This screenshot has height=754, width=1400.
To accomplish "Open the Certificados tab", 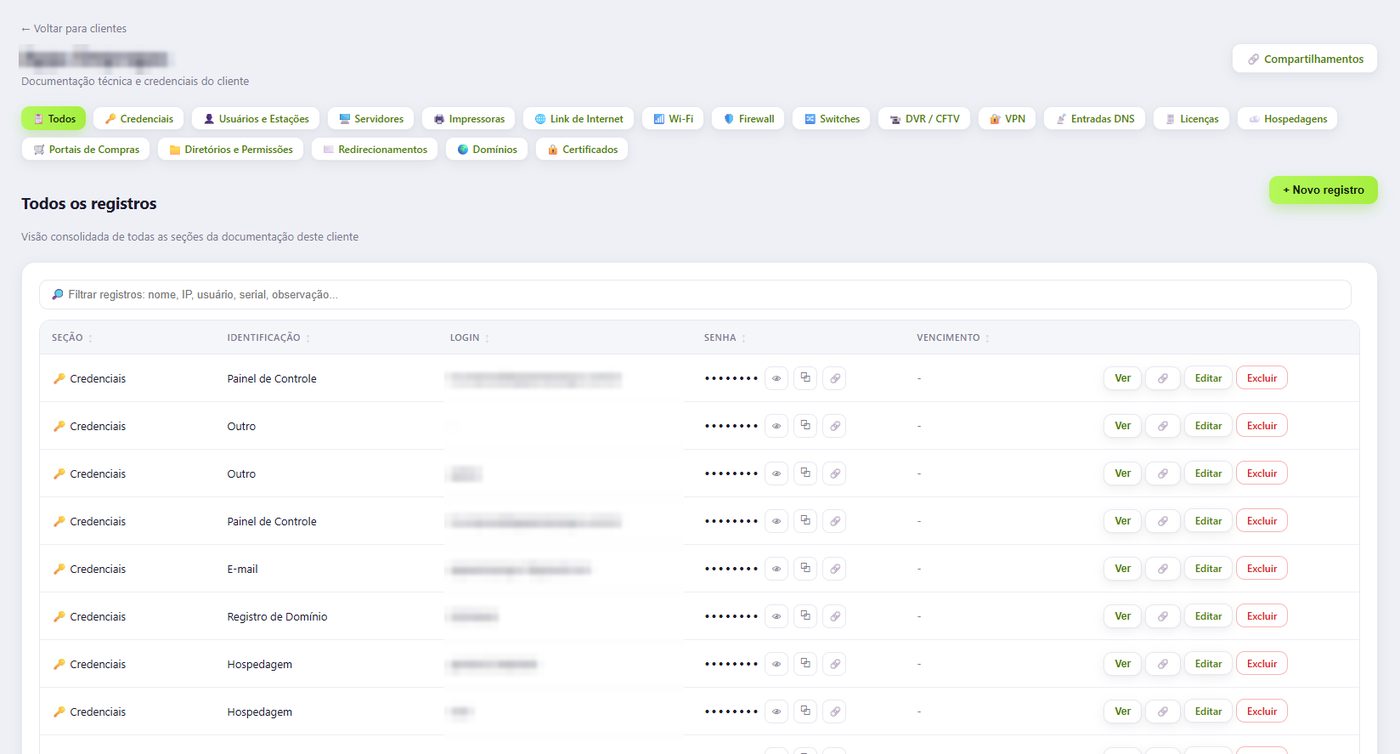I will (x=582, y=149).
